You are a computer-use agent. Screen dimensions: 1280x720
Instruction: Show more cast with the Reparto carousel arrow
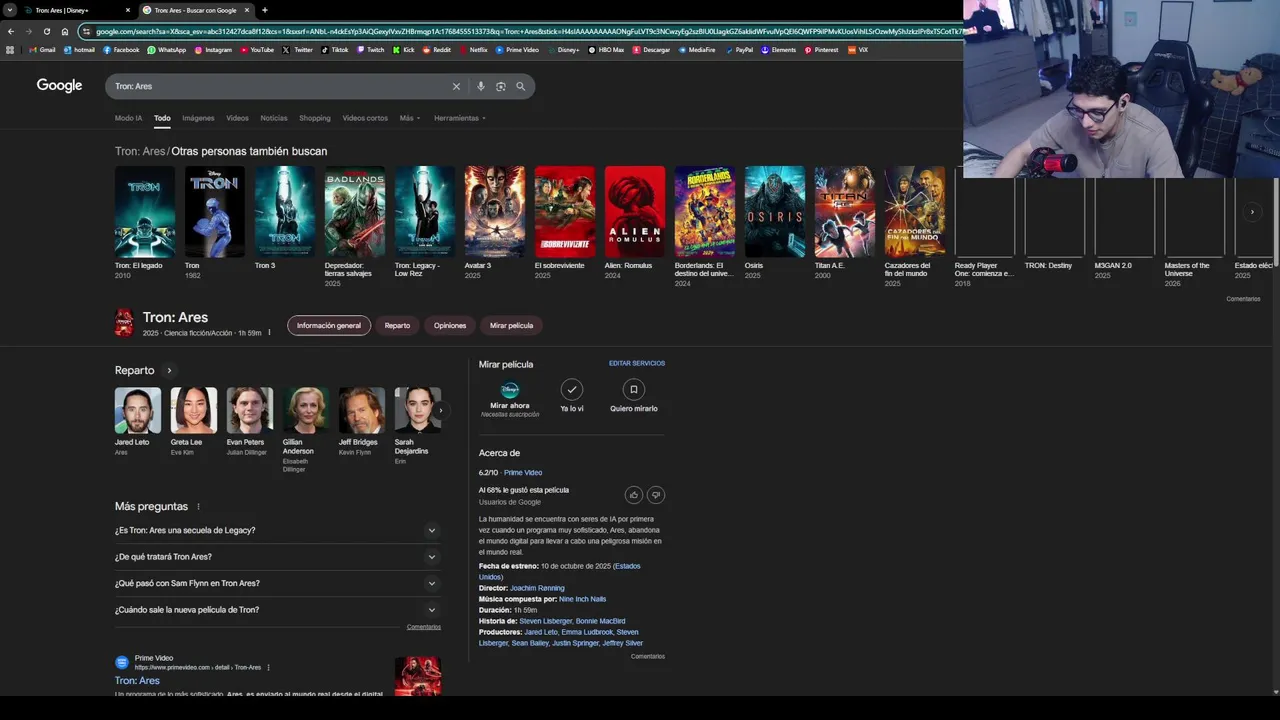pyautogui.click(x=440, y=410)
